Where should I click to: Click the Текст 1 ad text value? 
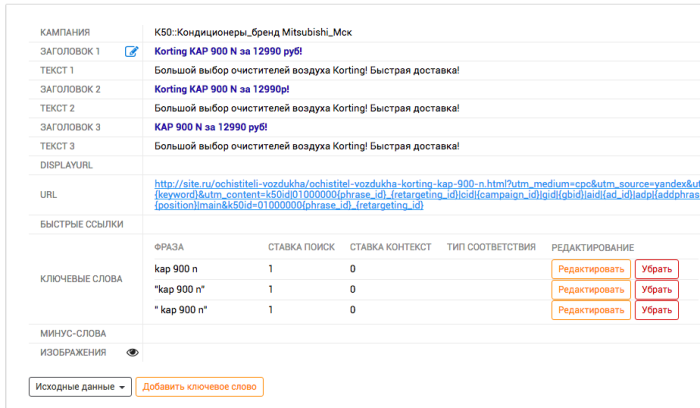[x=307, y=71]
